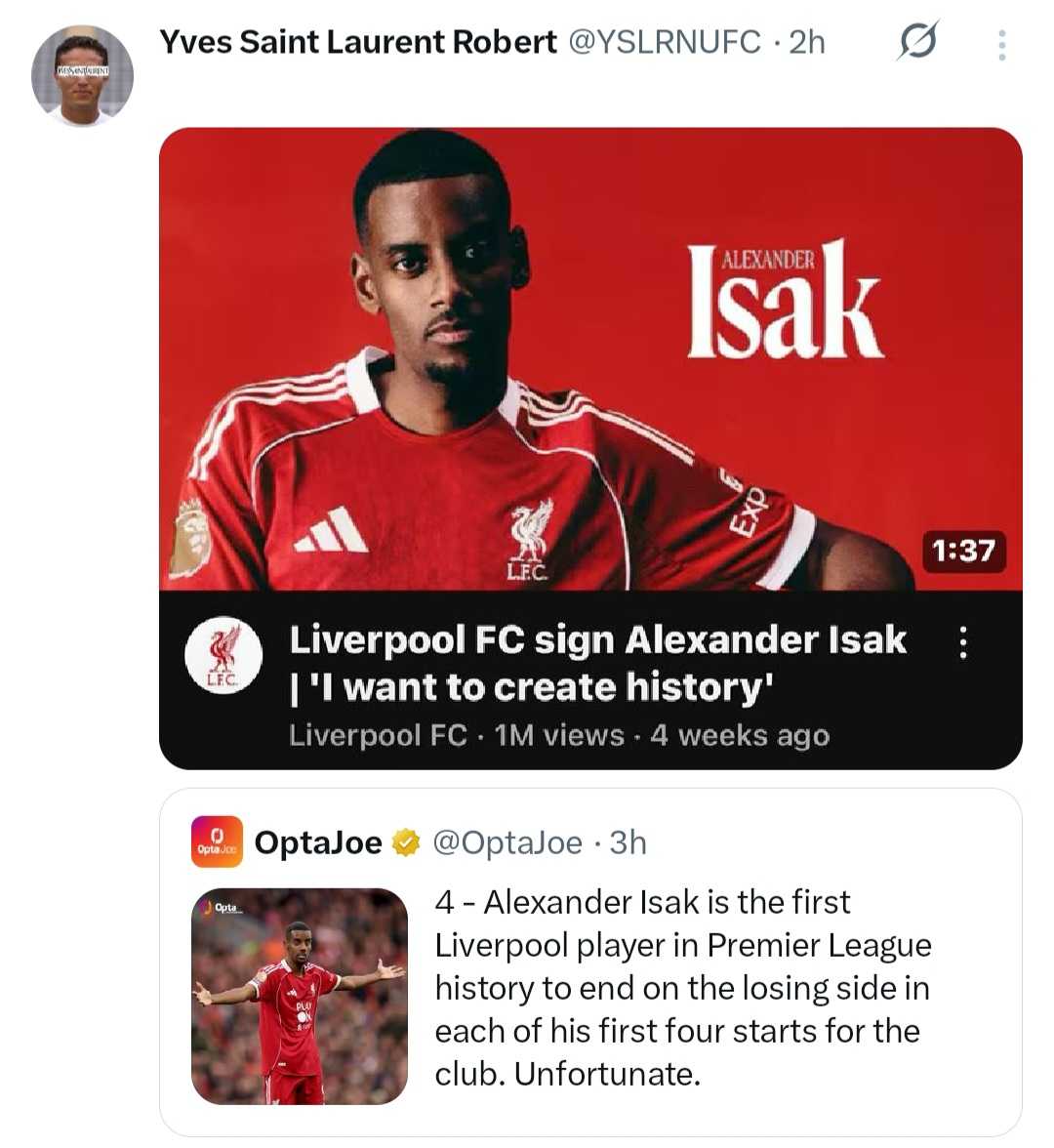Open the @OptaJoe handle
The height and width of the screenshot is (1148, 1054).
pyautogui.click(x=507, y=842)
